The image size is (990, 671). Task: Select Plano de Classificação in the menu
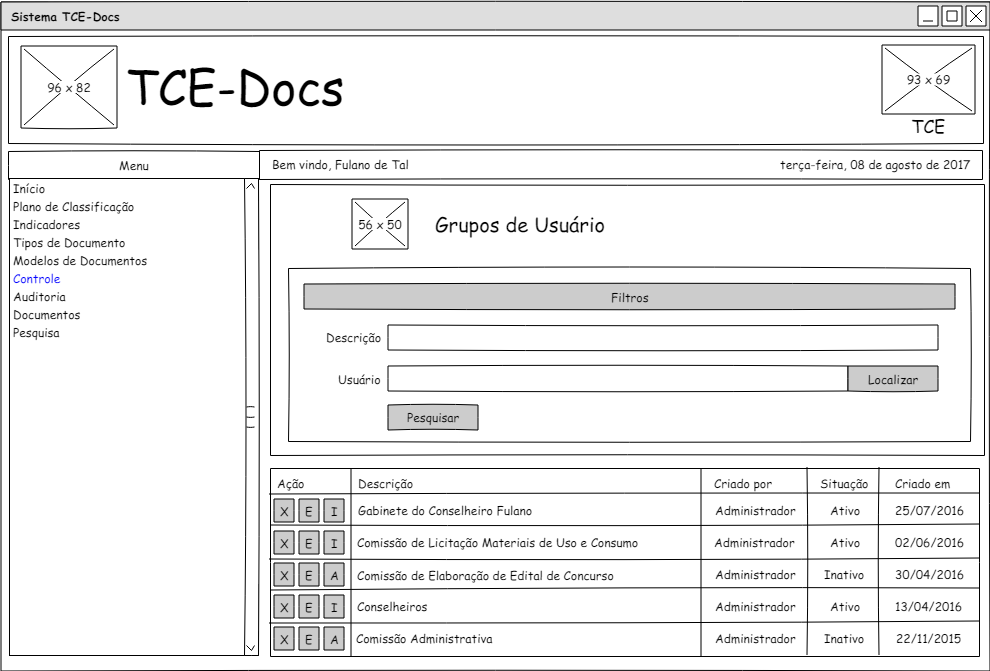click(73, 207)
